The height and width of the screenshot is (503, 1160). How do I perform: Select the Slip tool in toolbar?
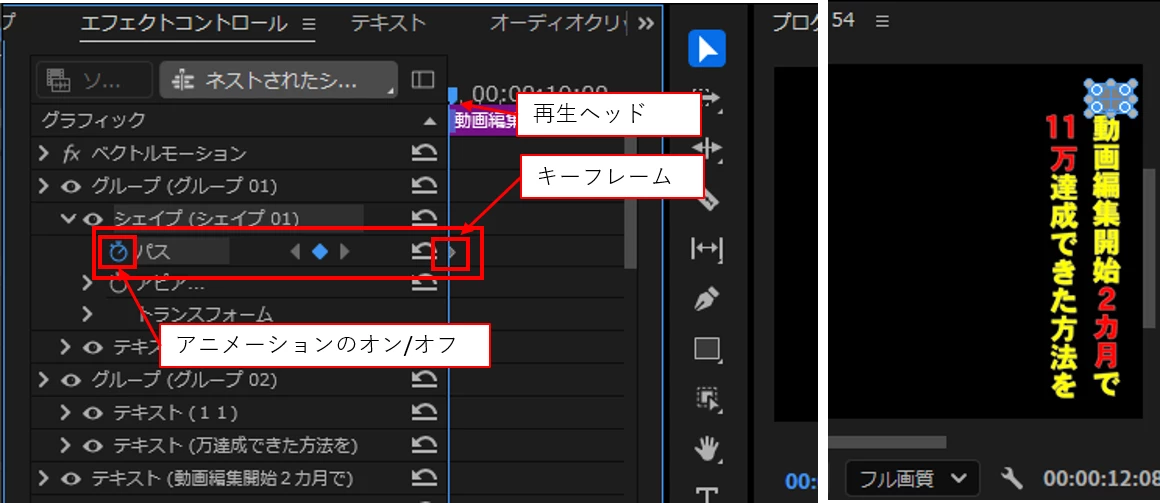(x=707, y=249)
